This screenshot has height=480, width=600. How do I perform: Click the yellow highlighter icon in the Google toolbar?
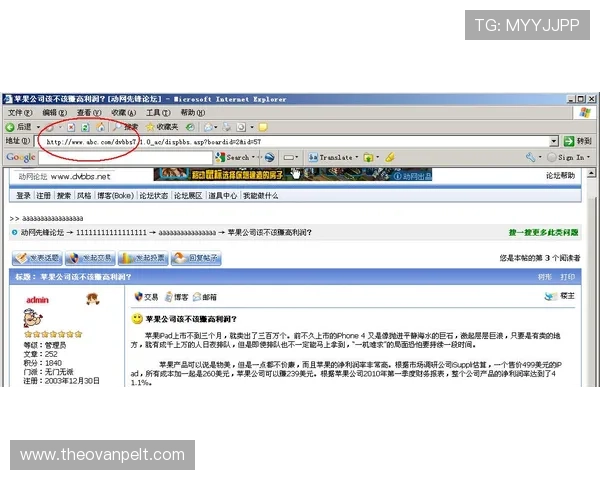click(x=390, y=157)
